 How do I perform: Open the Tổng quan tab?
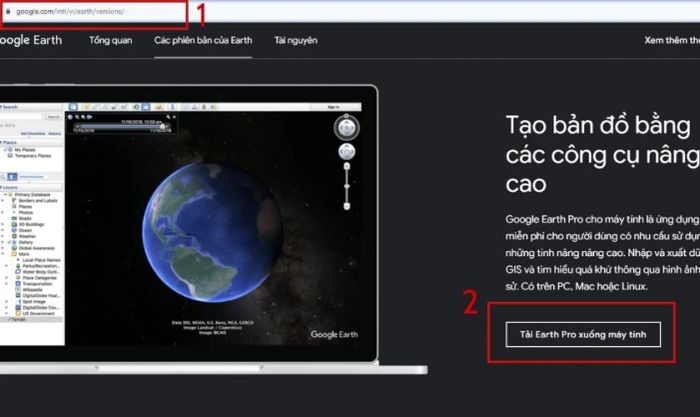(110, 40)
